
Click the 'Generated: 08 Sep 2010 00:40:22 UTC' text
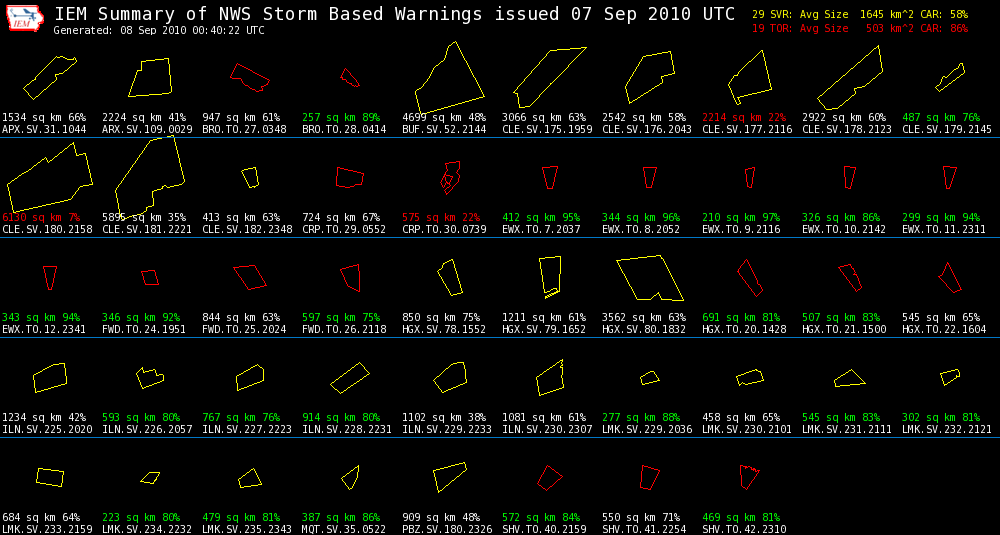(159, 31)
